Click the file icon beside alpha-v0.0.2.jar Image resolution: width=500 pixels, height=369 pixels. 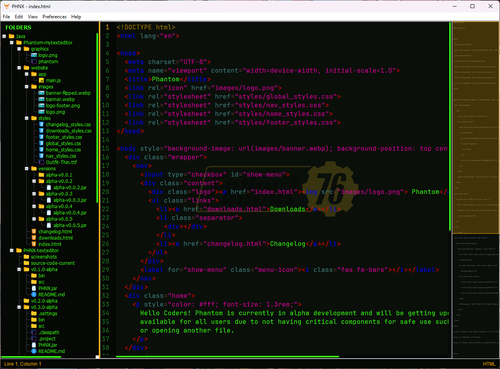coord(49,187)
